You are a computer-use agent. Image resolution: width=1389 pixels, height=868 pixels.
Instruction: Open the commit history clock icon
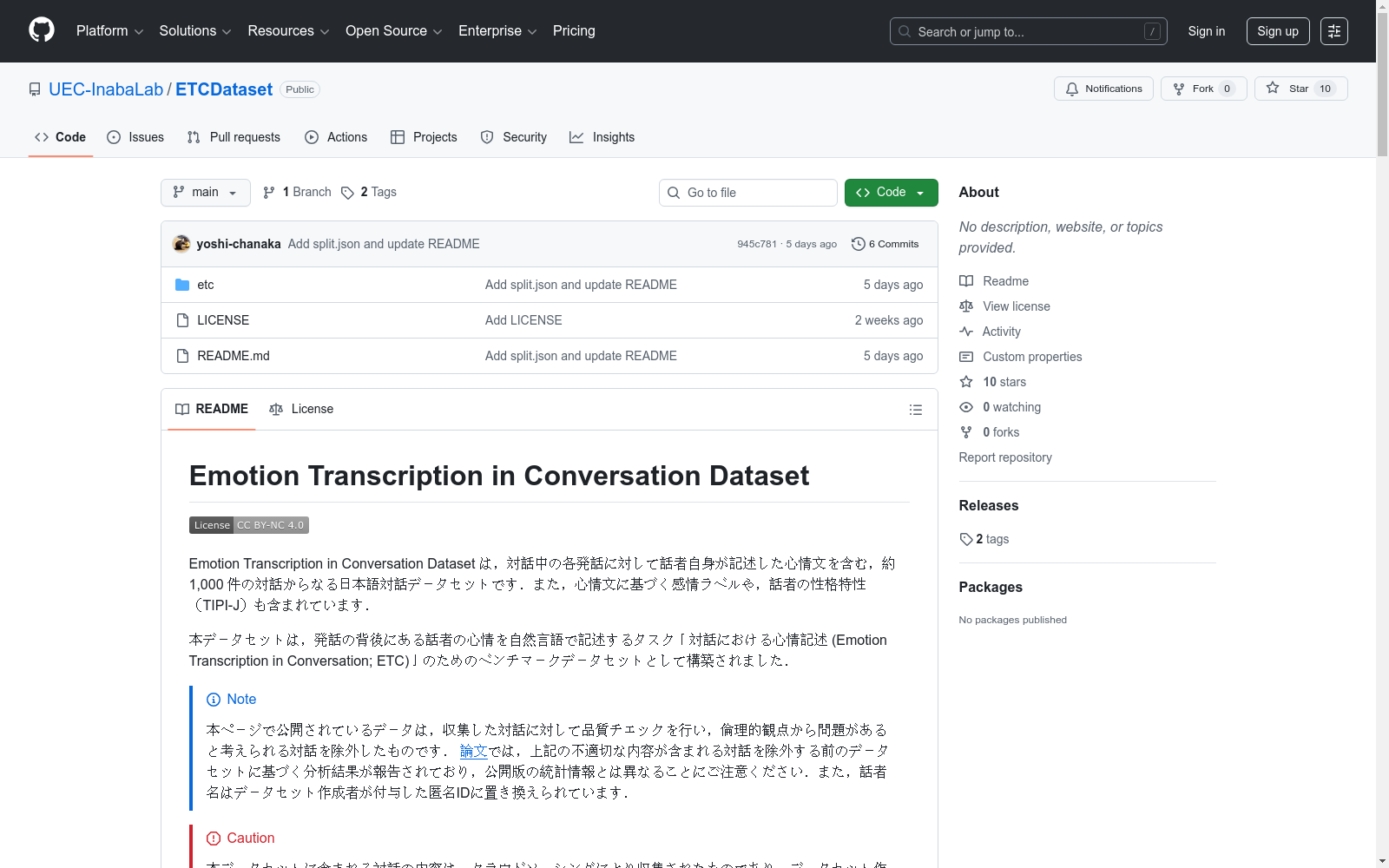859,244
